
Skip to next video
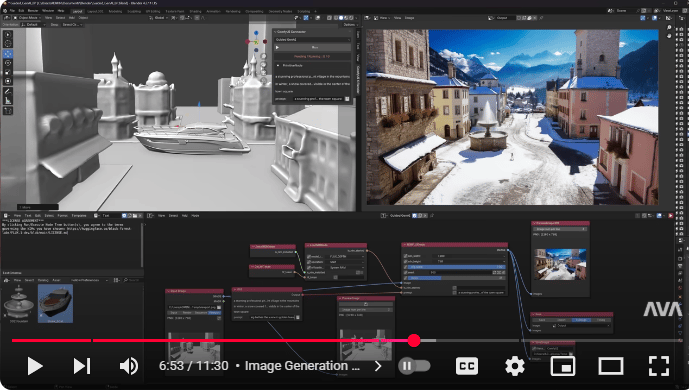click(x=82, y=366)
